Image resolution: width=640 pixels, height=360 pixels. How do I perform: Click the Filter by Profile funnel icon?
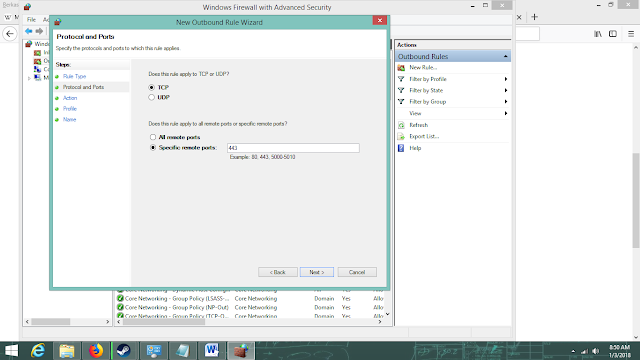tap(401, 79)
